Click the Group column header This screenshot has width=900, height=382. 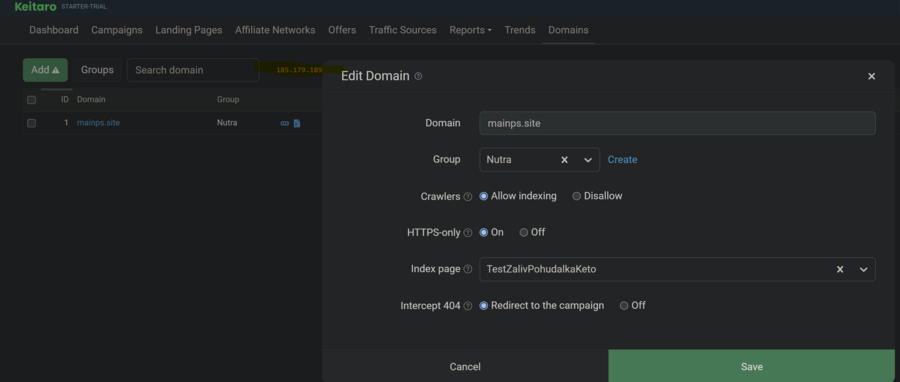(228, 100)
